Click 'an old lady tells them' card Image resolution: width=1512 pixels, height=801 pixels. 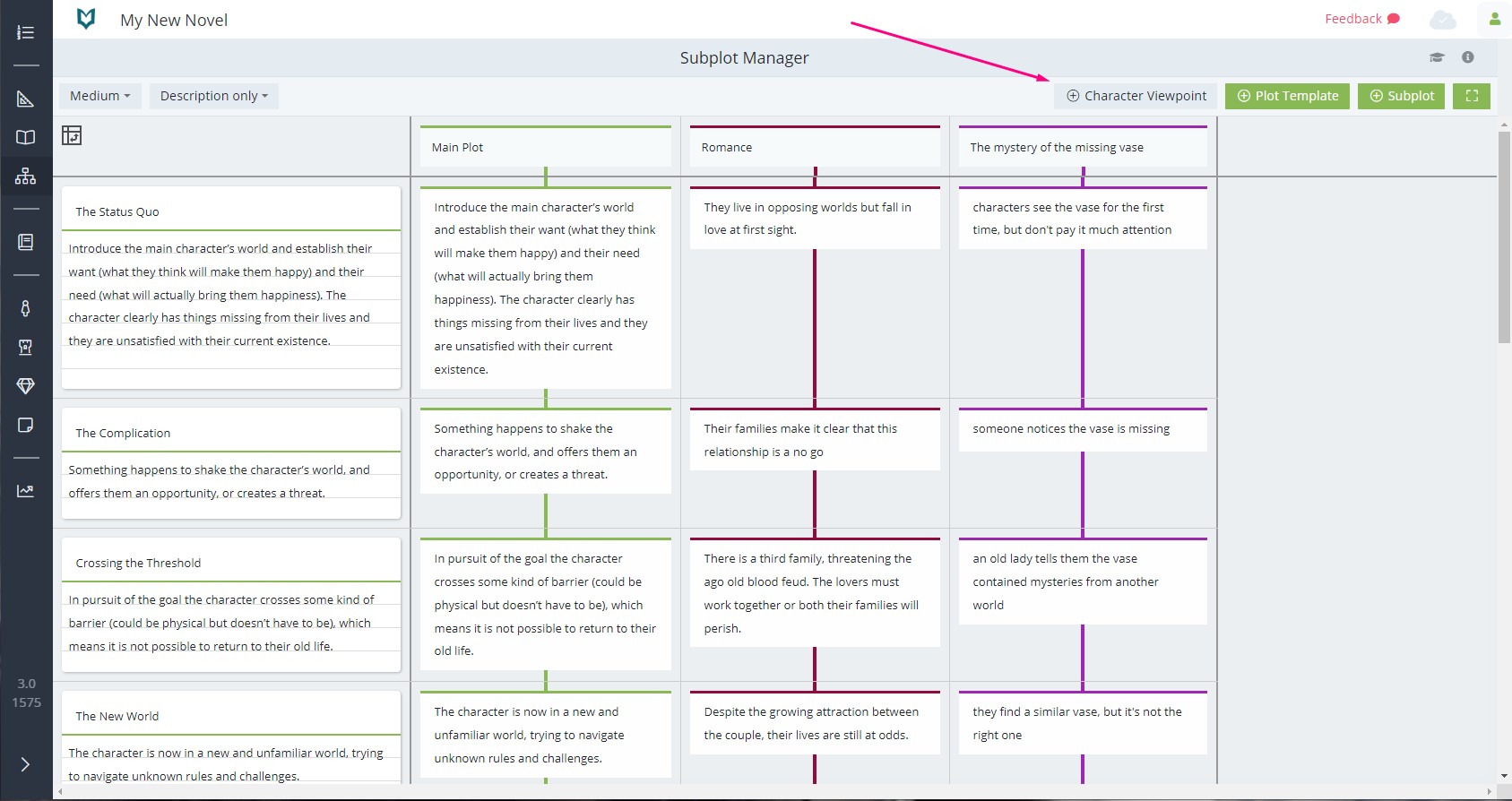(1083, 581)
